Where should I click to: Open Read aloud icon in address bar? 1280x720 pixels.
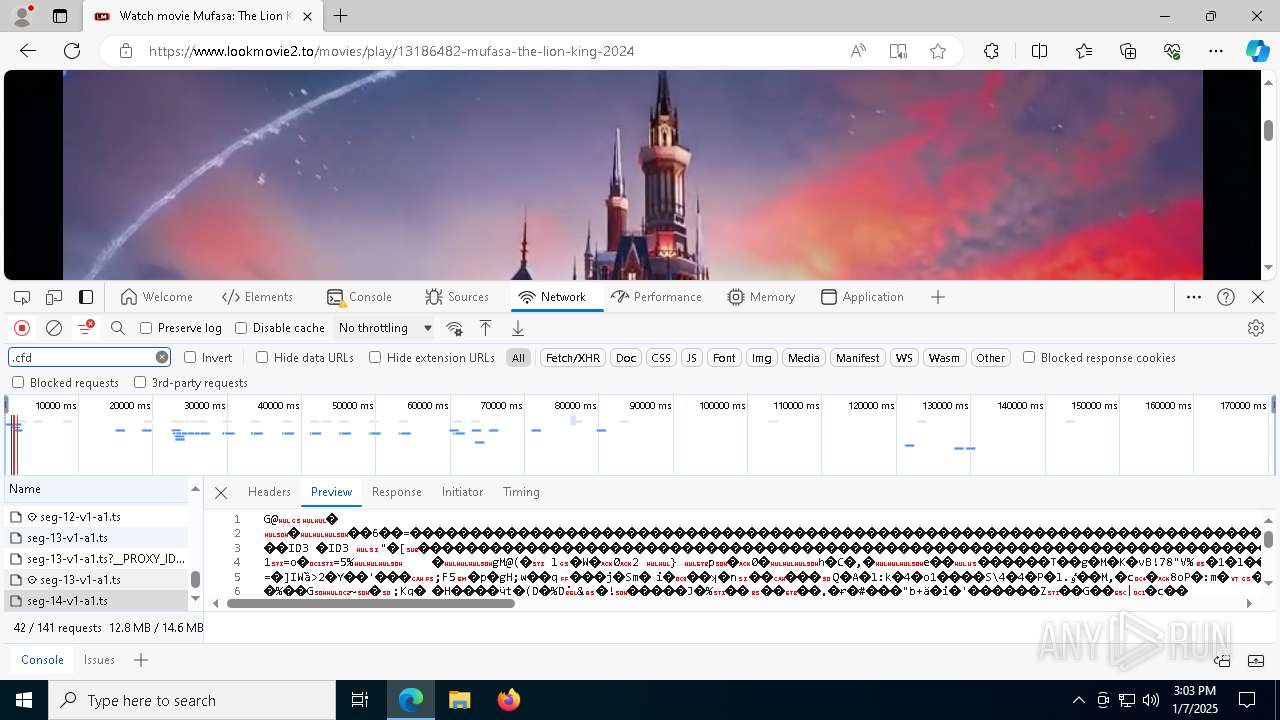(858, 51)
